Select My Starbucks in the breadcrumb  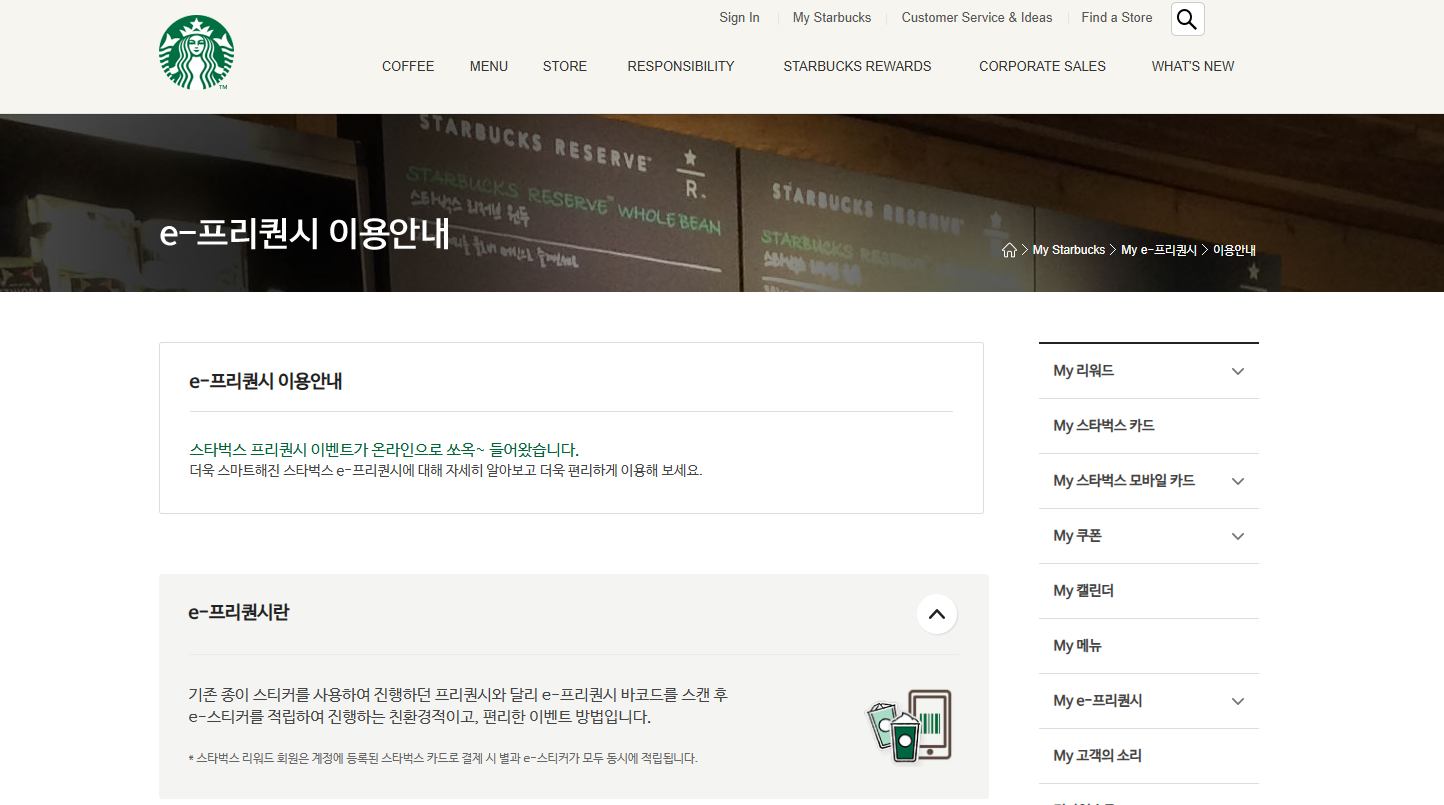tap(1069, 249)
